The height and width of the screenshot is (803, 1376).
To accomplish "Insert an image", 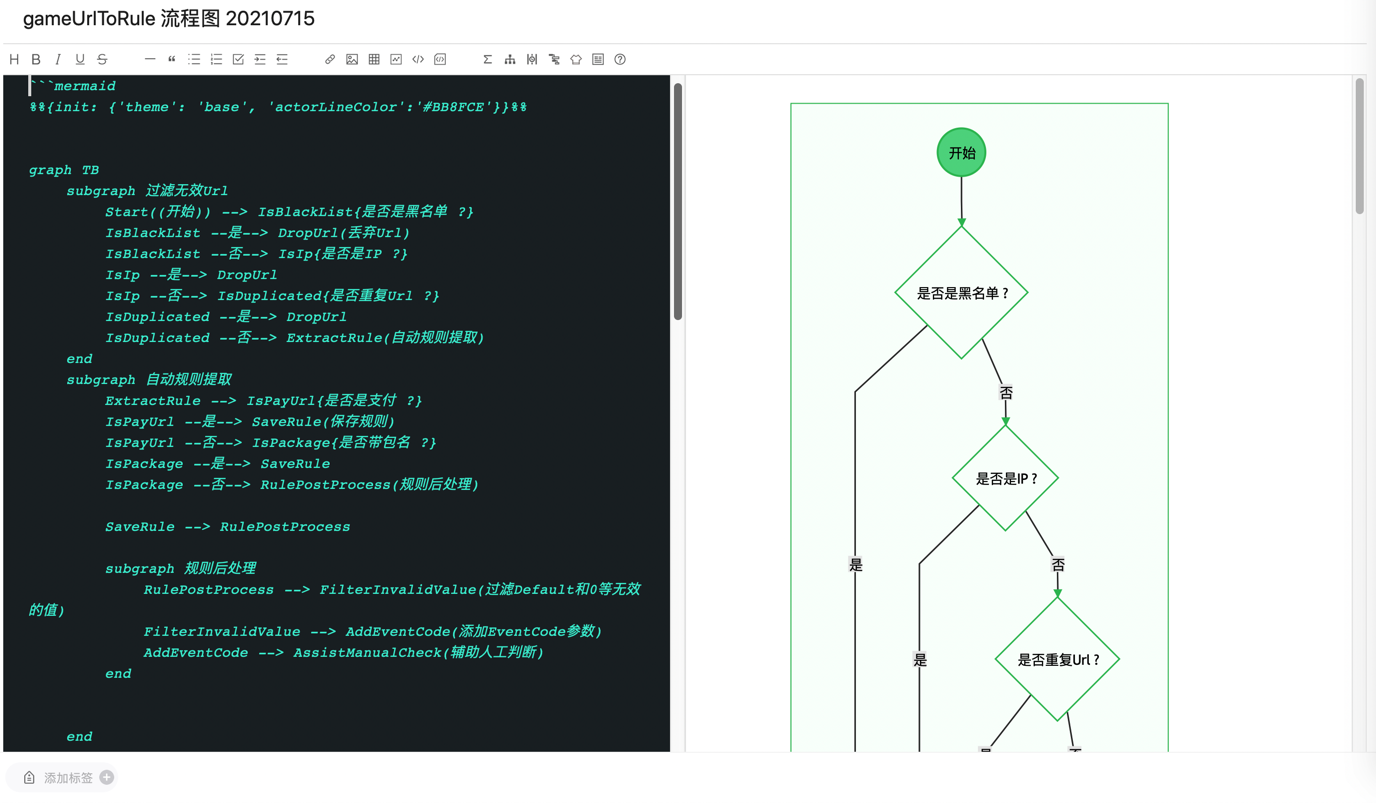I will pyautogui.click(x=352, y=60).
